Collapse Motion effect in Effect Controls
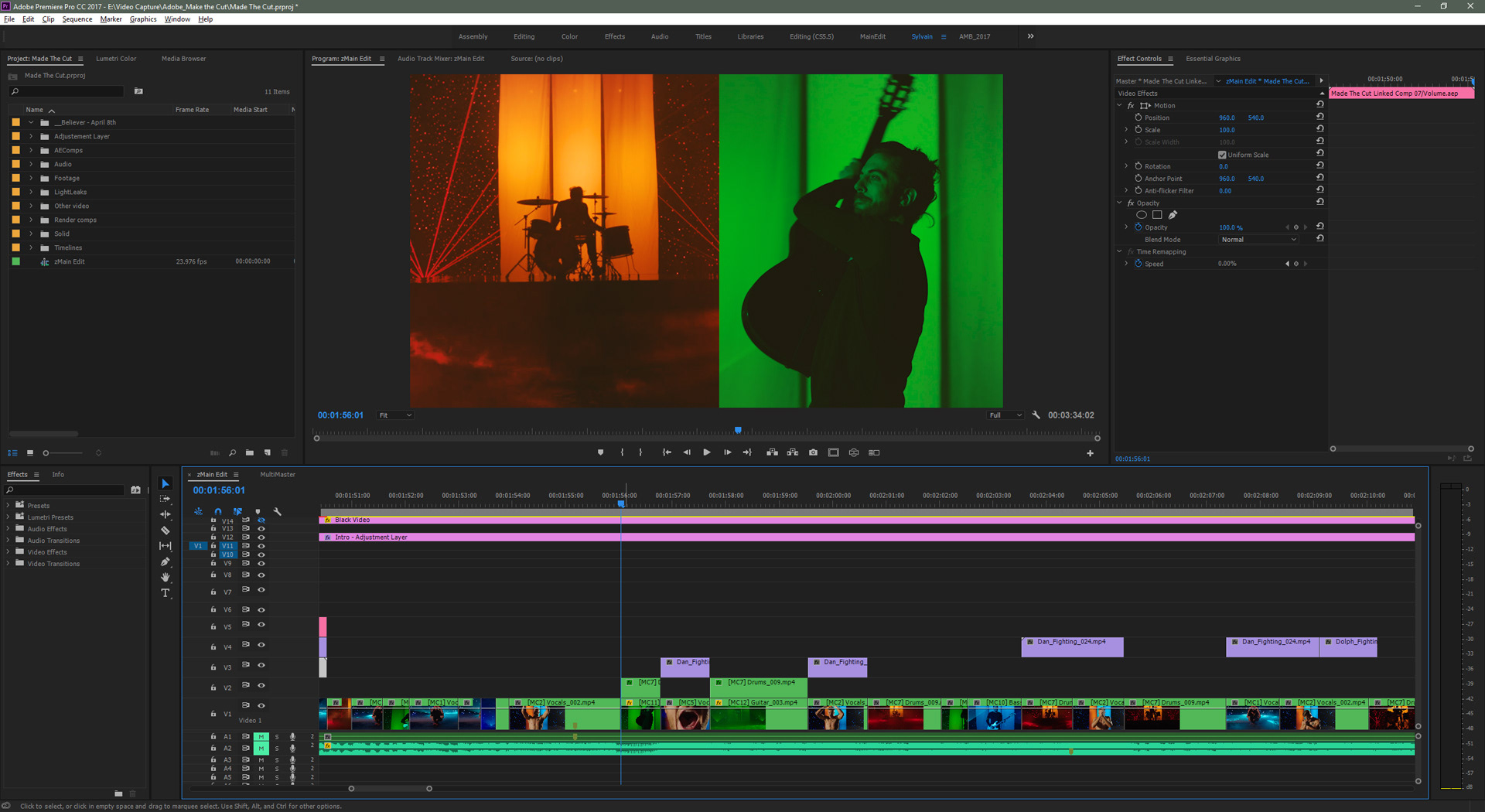 point(1119,106)
